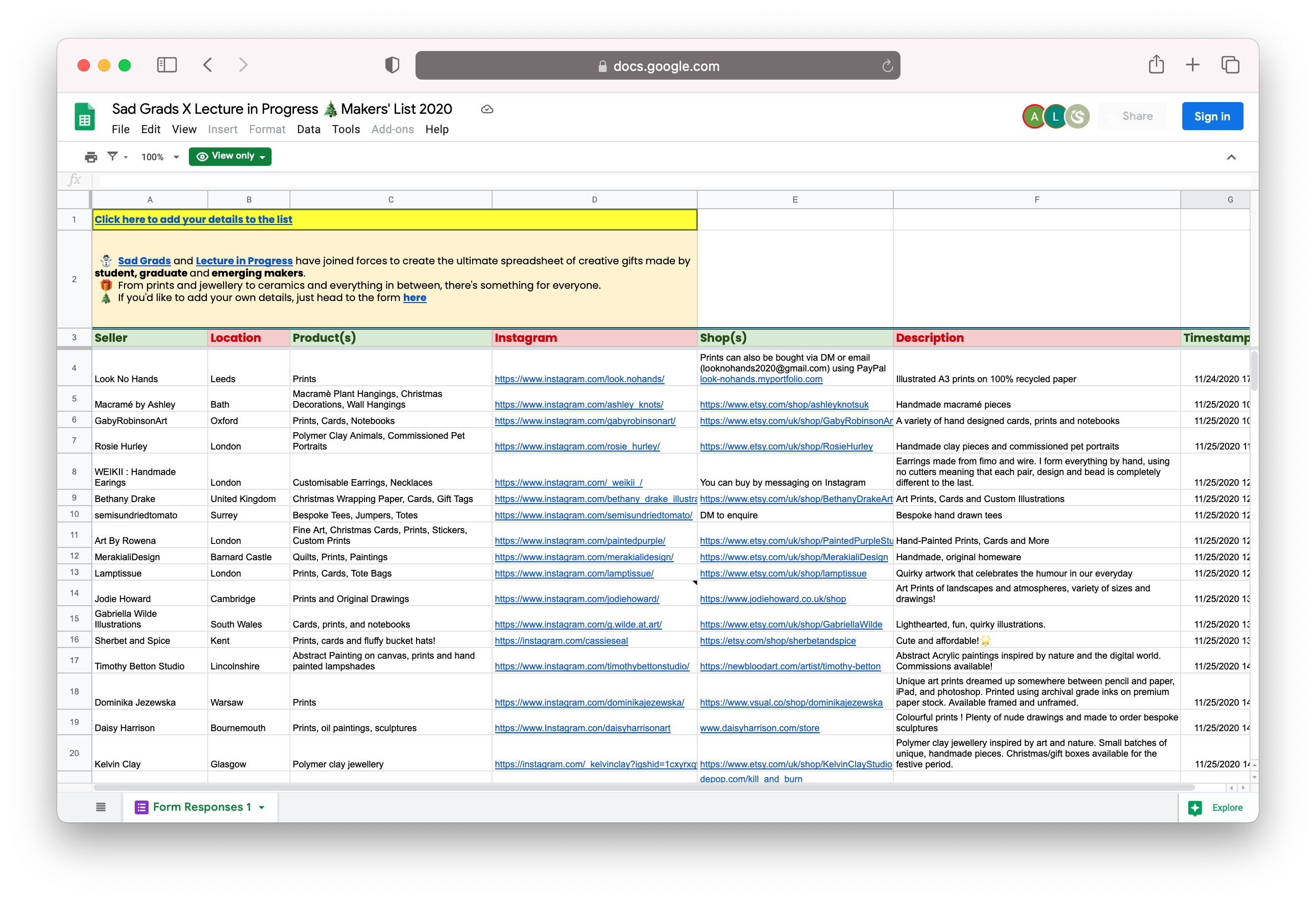Viewport: 1316px width, 898px height.
Task: Select the cell containing Warsaw
Action: click(249, 691)
